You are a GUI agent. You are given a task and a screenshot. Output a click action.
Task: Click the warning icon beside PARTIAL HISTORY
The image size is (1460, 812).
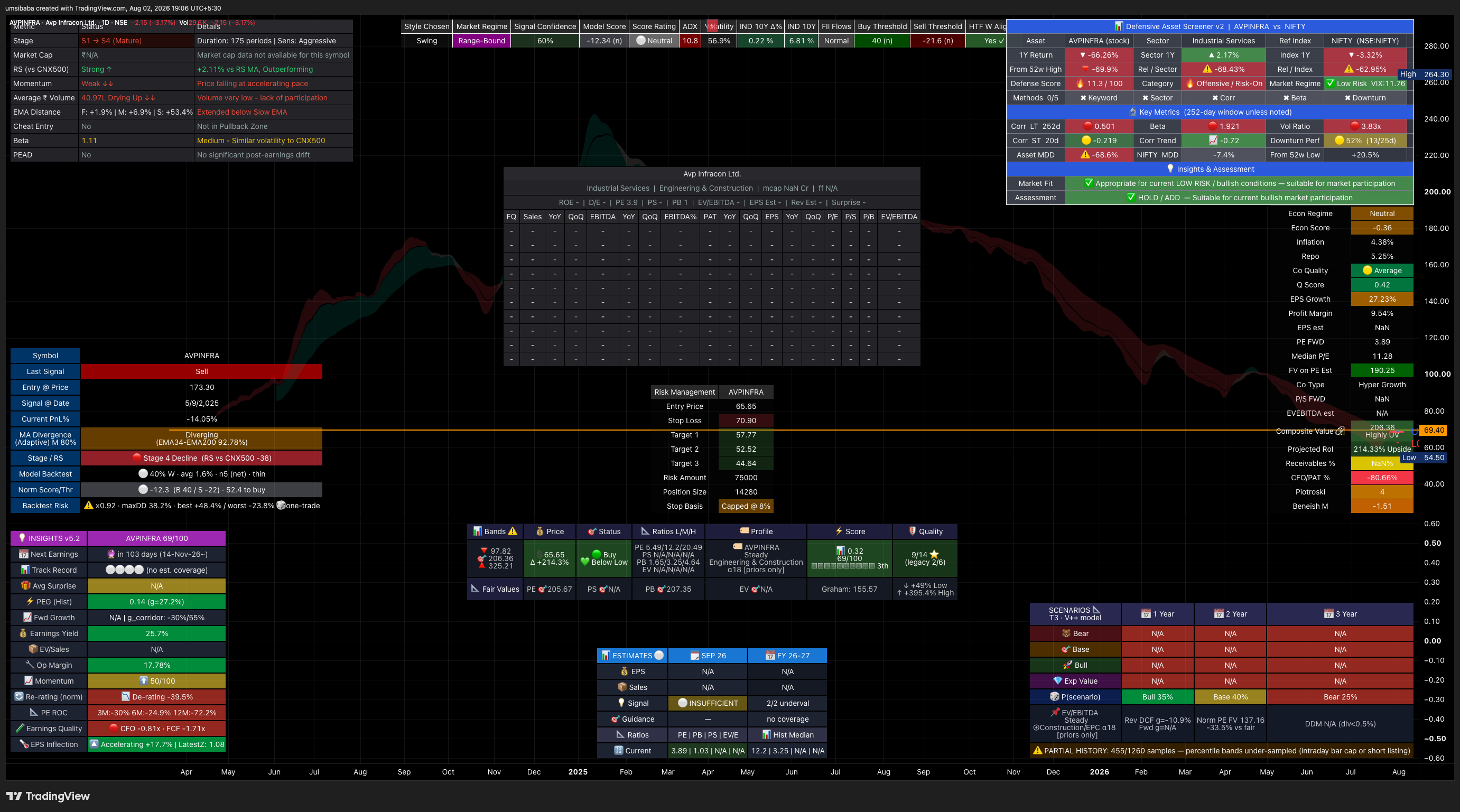coord(1037,750)
